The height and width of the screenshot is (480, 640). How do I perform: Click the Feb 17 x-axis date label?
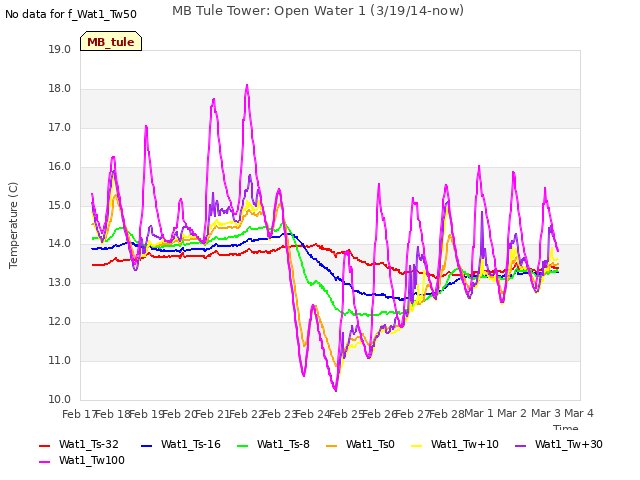pyautogui.click(x=78, y=414)
